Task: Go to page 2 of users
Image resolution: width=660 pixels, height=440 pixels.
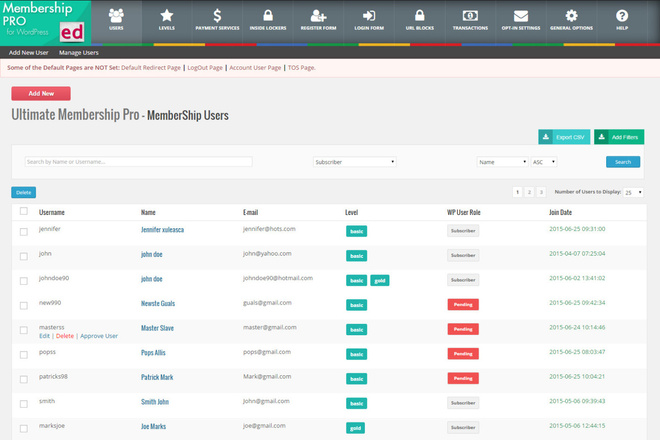Action: [529, 192]
